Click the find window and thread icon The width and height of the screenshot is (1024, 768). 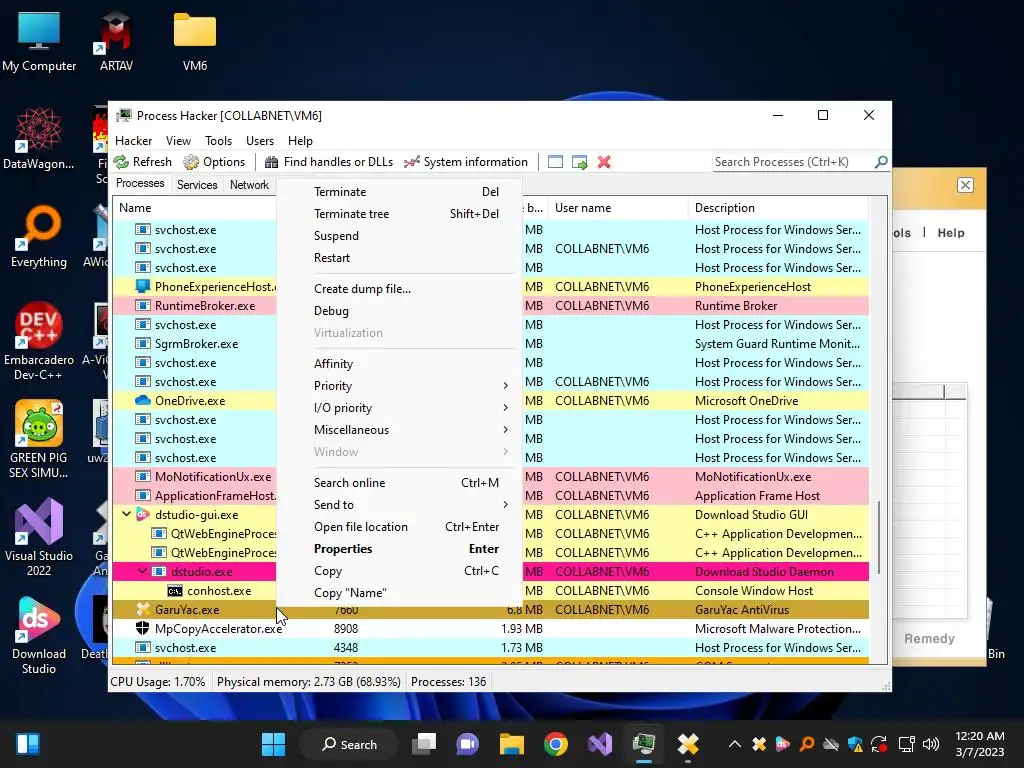tap(579, 162)
